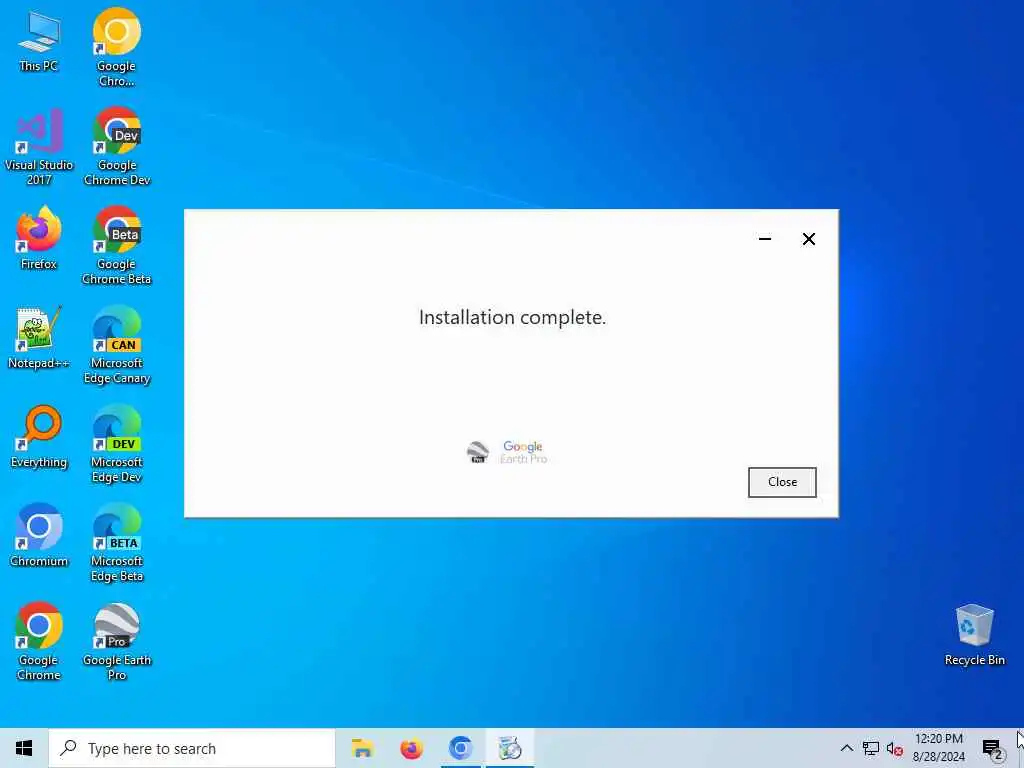Select the Recycle Bin icon
The height and width of the screenshot is (768, 1024).
pos(974,635)
